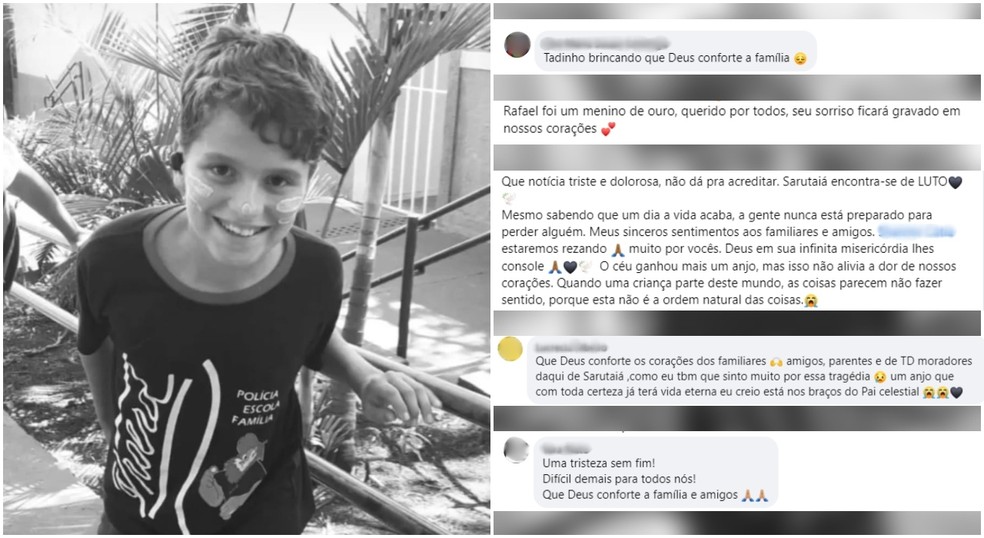Viewport: 984px width, 538px height.
Task: Open the blurred commenter name above 'Tadinho brincando'
Action: point(604,43)
